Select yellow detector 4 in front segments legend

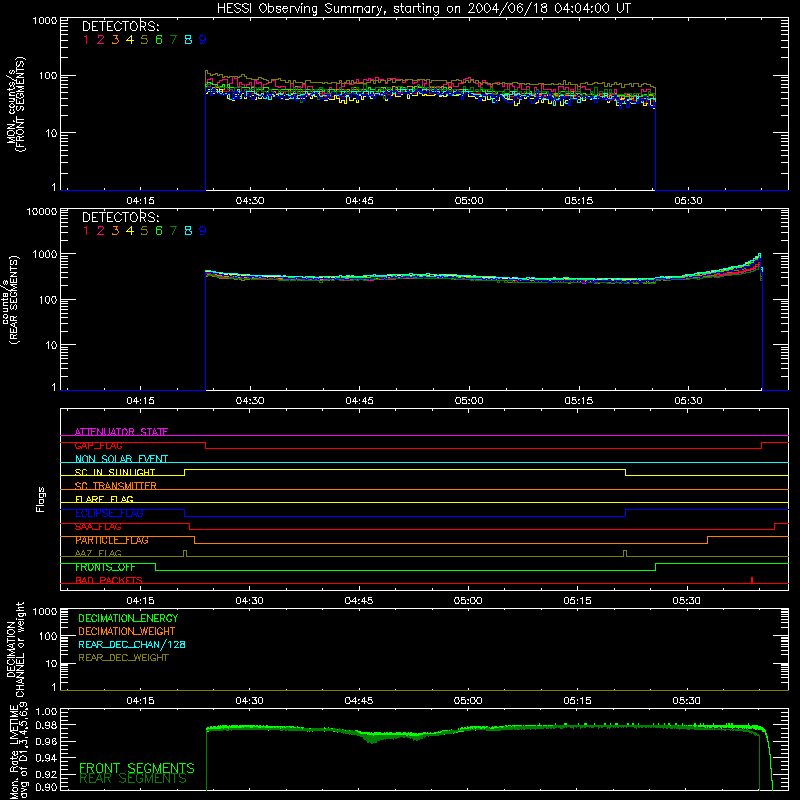(130, 40)
